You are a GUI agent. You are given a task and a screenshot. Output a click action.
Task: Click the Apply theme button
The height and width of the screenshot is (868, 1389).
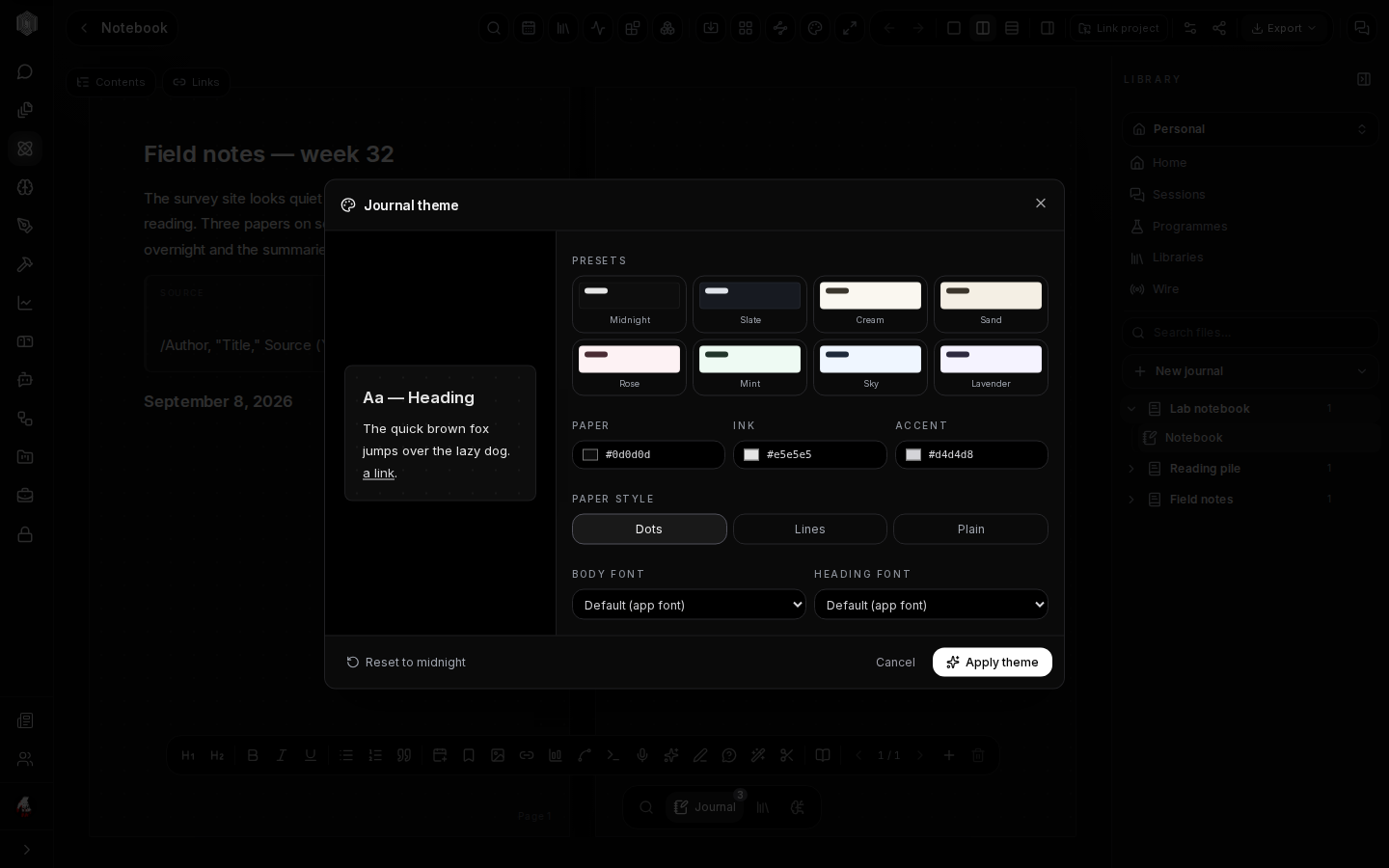pyautogui.click(x=993, y=663)
